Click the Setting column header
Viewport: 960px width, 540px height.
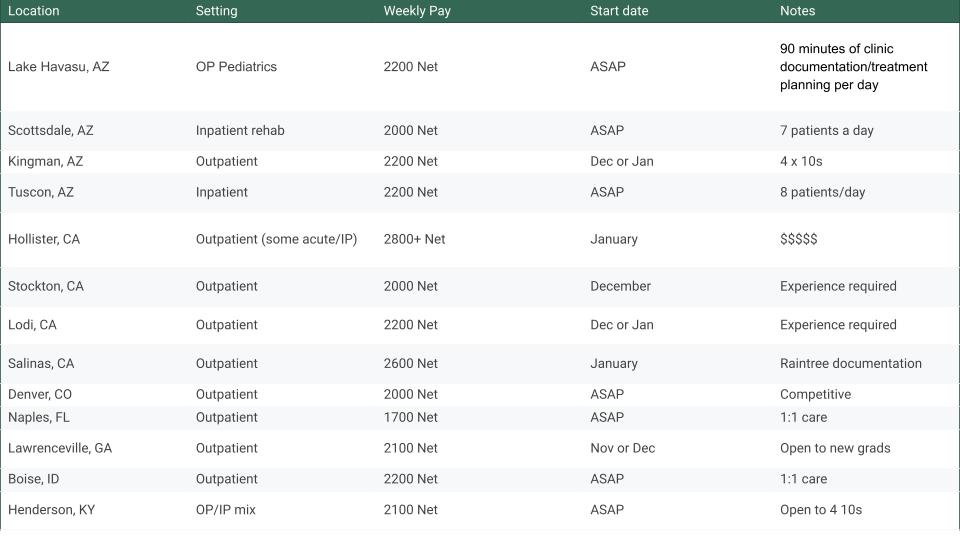[x=217, y=11]
